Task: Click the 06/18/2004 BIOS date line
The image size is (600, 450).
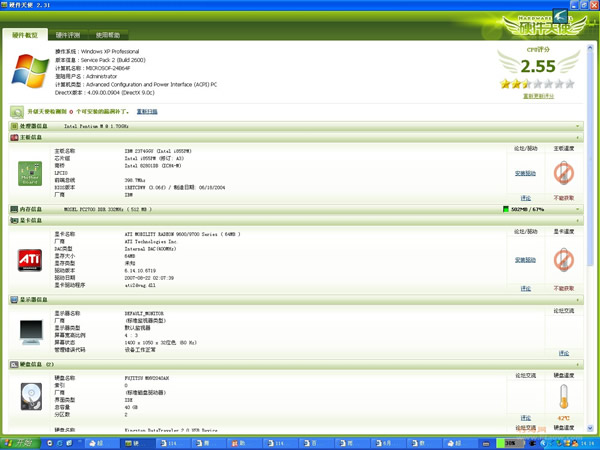Action: [x=175, y=188]
